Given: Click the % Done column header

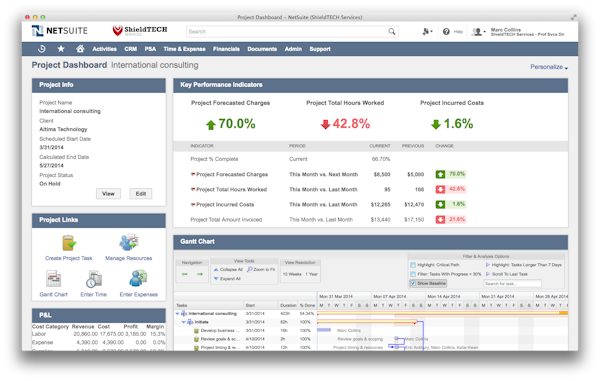Looking at the screenshot, I should (x=307, y=305).
